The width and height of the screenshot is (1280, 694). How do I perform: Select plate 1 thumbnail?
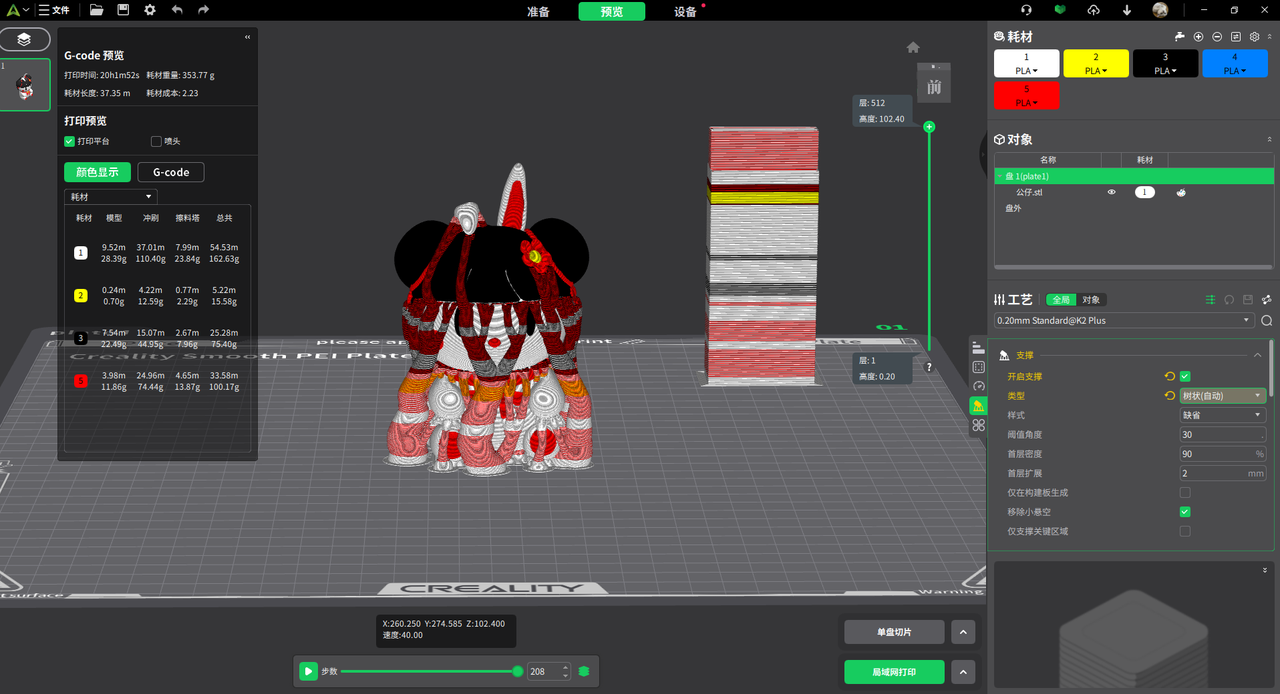[25, 85]
